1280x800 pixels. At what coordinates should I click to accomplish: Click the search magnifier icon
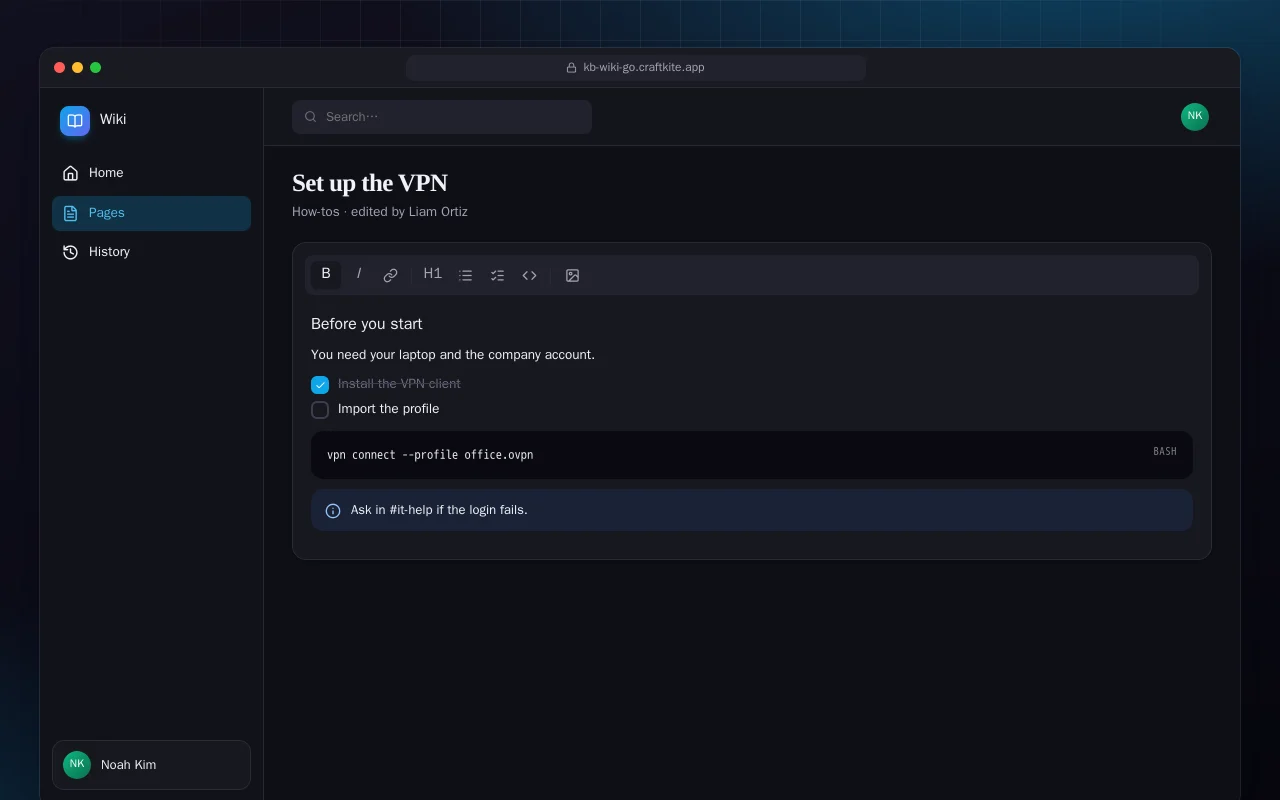coord(311,117)
